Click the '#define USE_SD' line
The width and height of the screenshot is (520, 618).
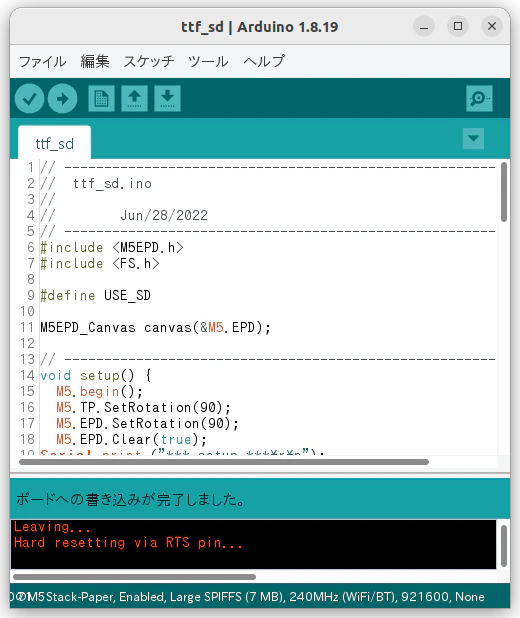point(95,295)
